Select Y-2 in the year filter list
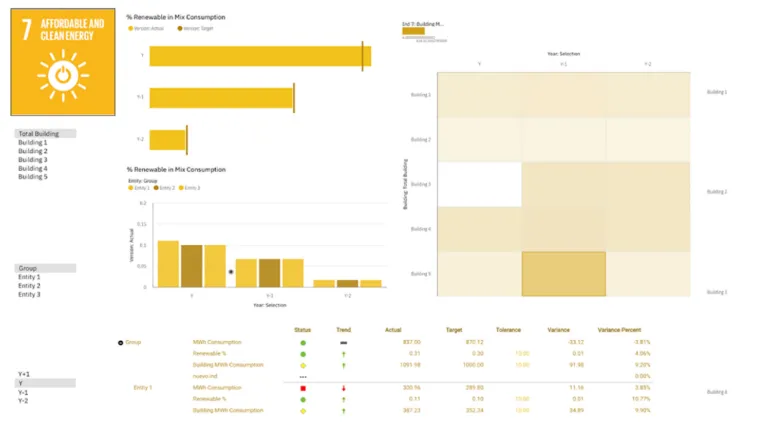 [23, 401]
